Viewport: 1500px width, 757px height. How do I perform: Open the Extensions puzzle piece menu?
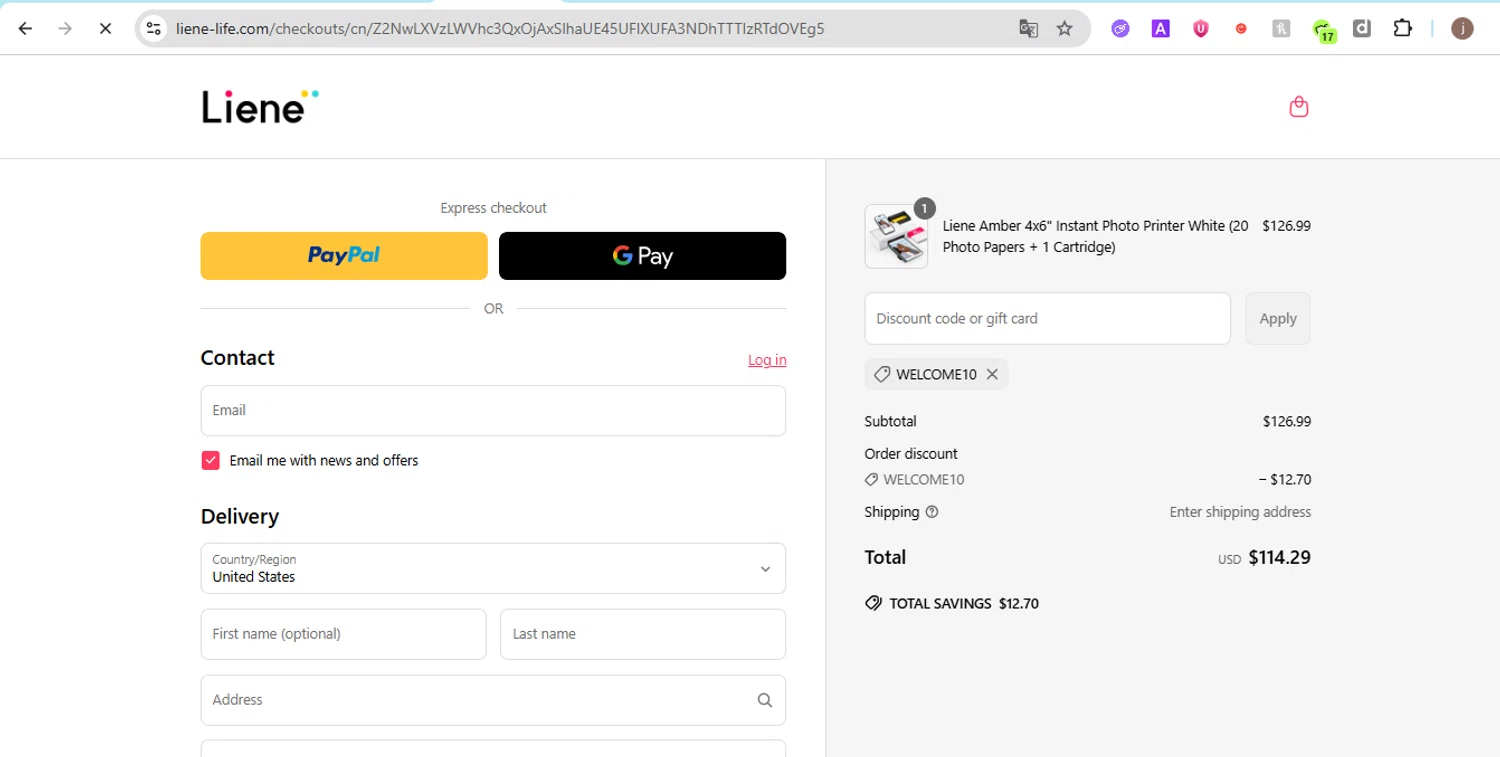pyautogui.click(x=1403, y=29)
